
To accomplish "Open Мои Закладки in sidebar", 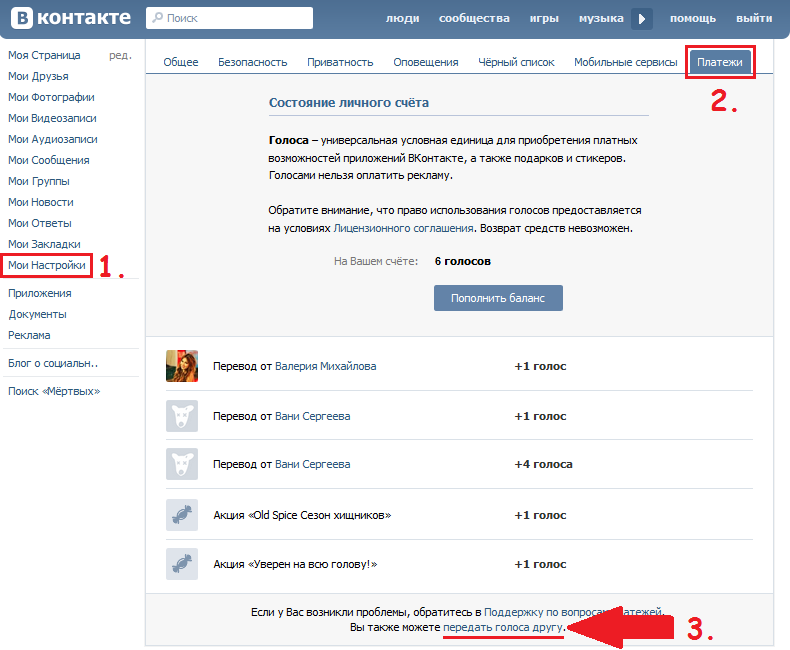I will pos(44,244).
